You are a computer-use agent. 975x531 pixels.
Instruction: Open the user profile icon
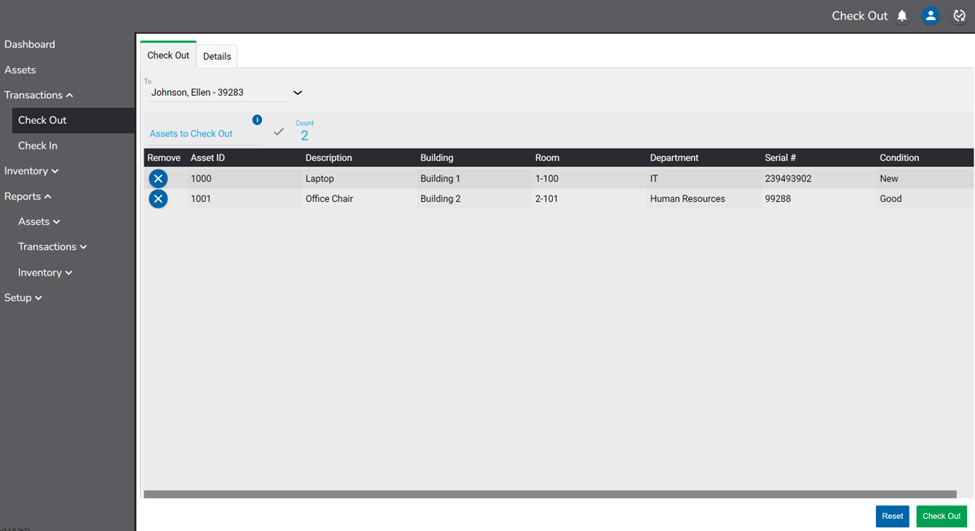[930, 16]
